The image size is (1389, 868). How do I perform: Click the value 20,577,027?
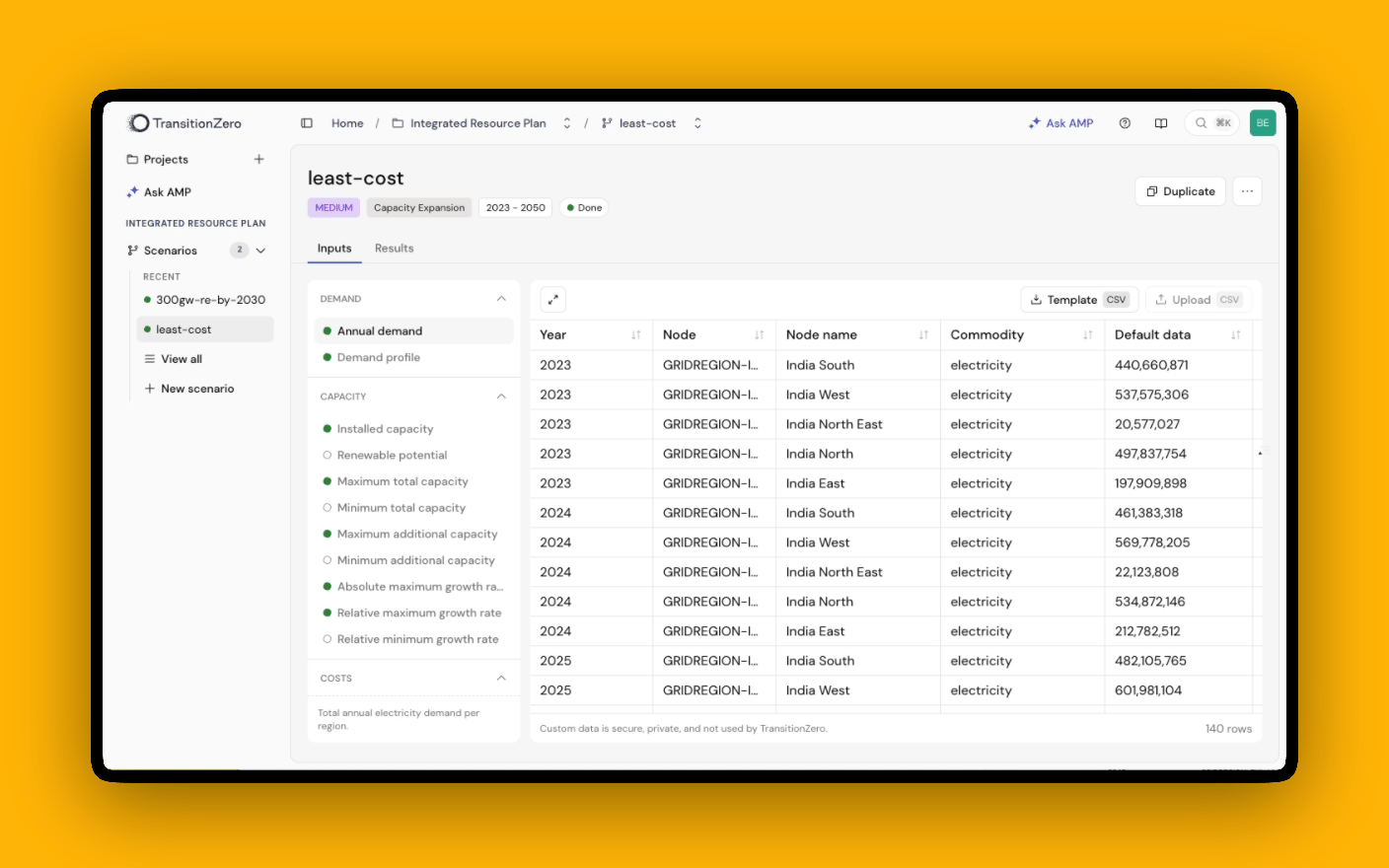pyautogui.click(x=1147, y=424)
